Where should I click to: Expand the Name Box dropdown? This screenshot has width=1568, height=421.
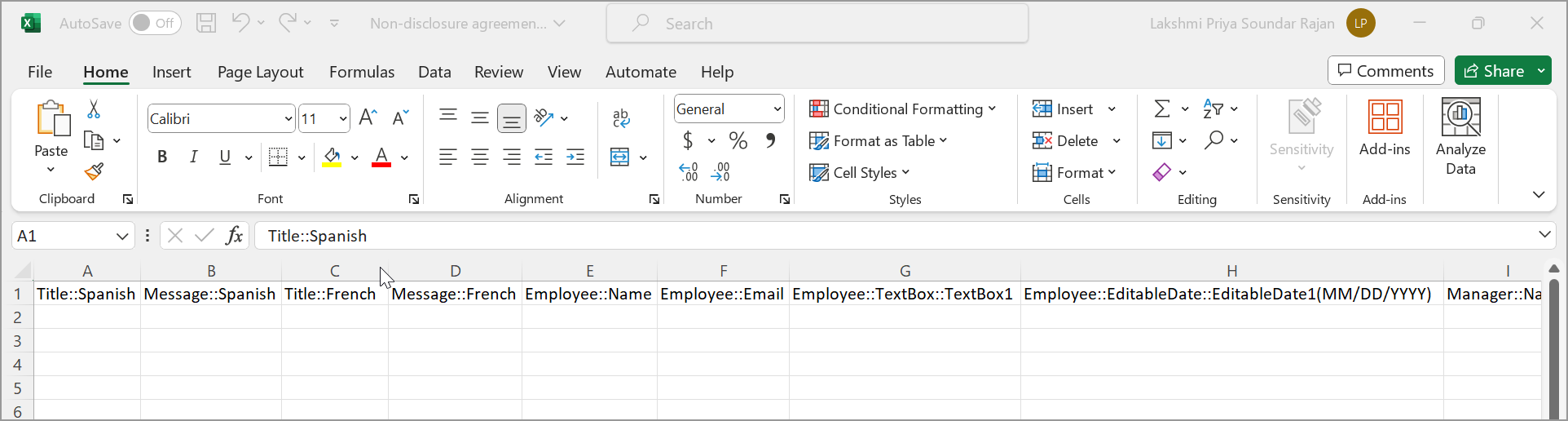[x=122, y=236]
